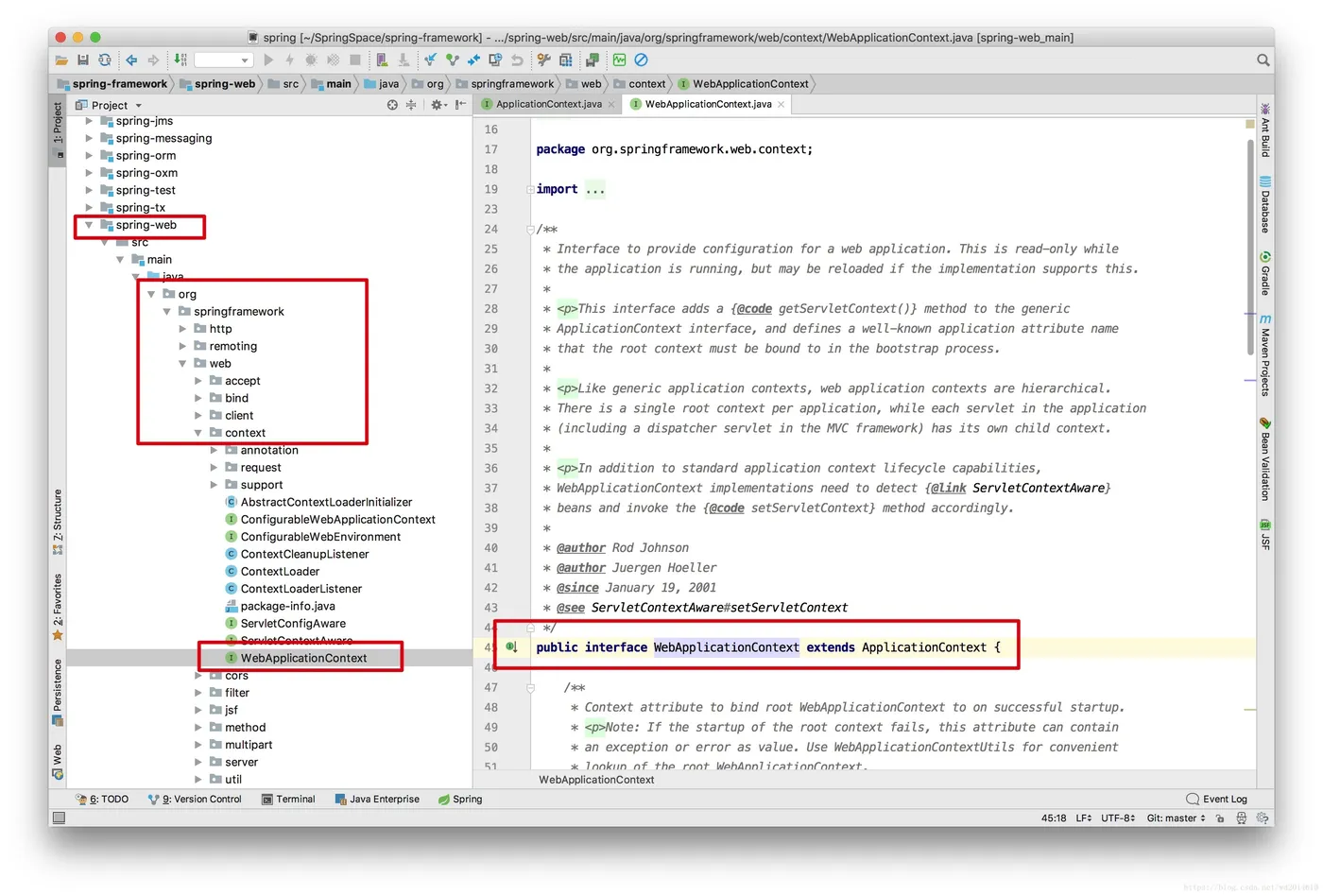Click the blue prohibited-circle toolbar icon
Screen dimensions: 1323x896
641,60
